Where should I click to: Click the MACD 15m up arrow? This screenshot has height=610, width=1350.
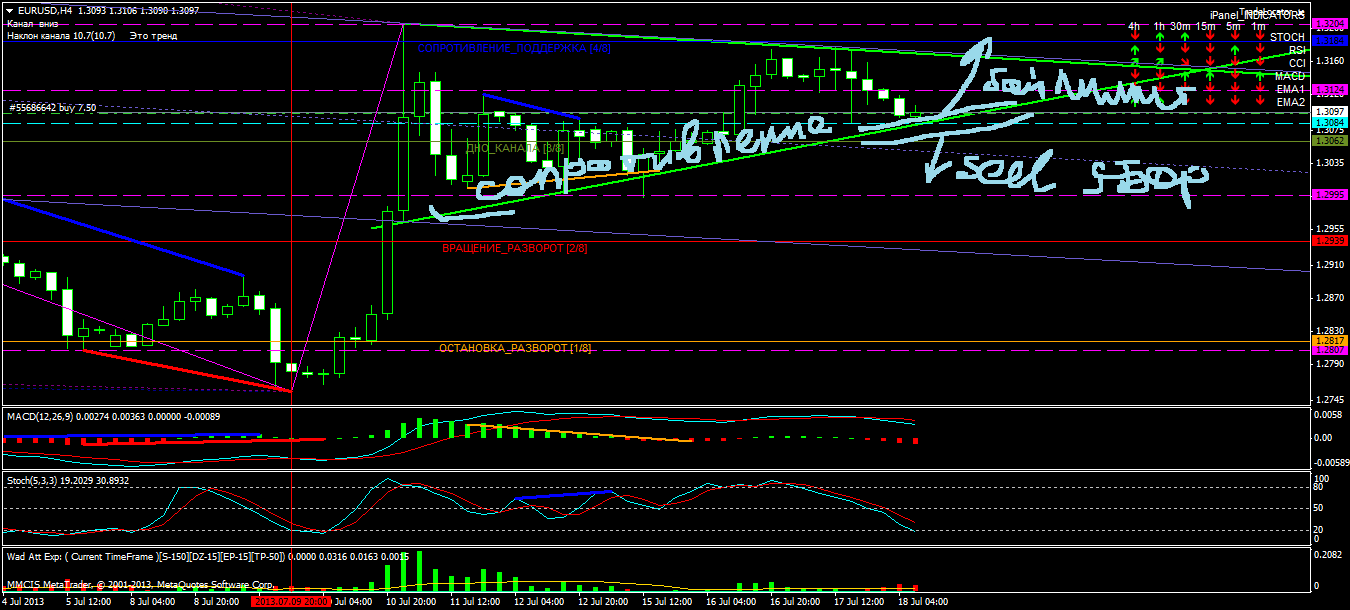pos(1210,76)
